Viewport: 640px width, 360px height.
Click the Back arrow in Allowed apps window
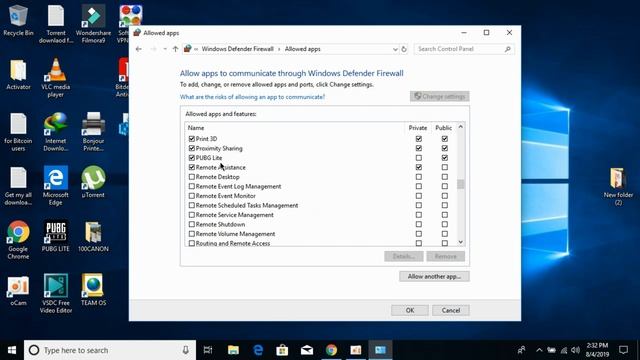[x=139, y=49]
